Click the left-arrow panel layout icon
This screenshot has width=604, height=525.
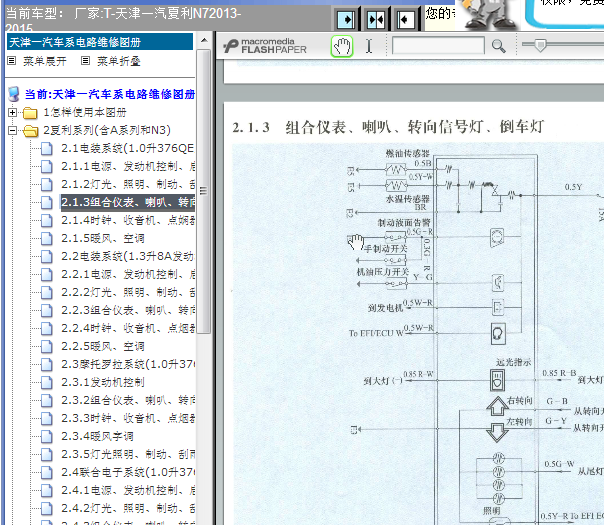coord(405,19)
